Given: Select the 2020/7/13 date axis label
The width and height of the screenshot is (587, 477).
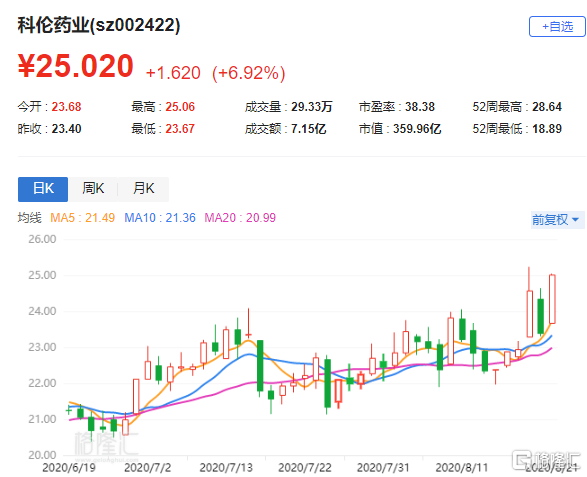Looking at the screenshot, I should pos(226,468).
